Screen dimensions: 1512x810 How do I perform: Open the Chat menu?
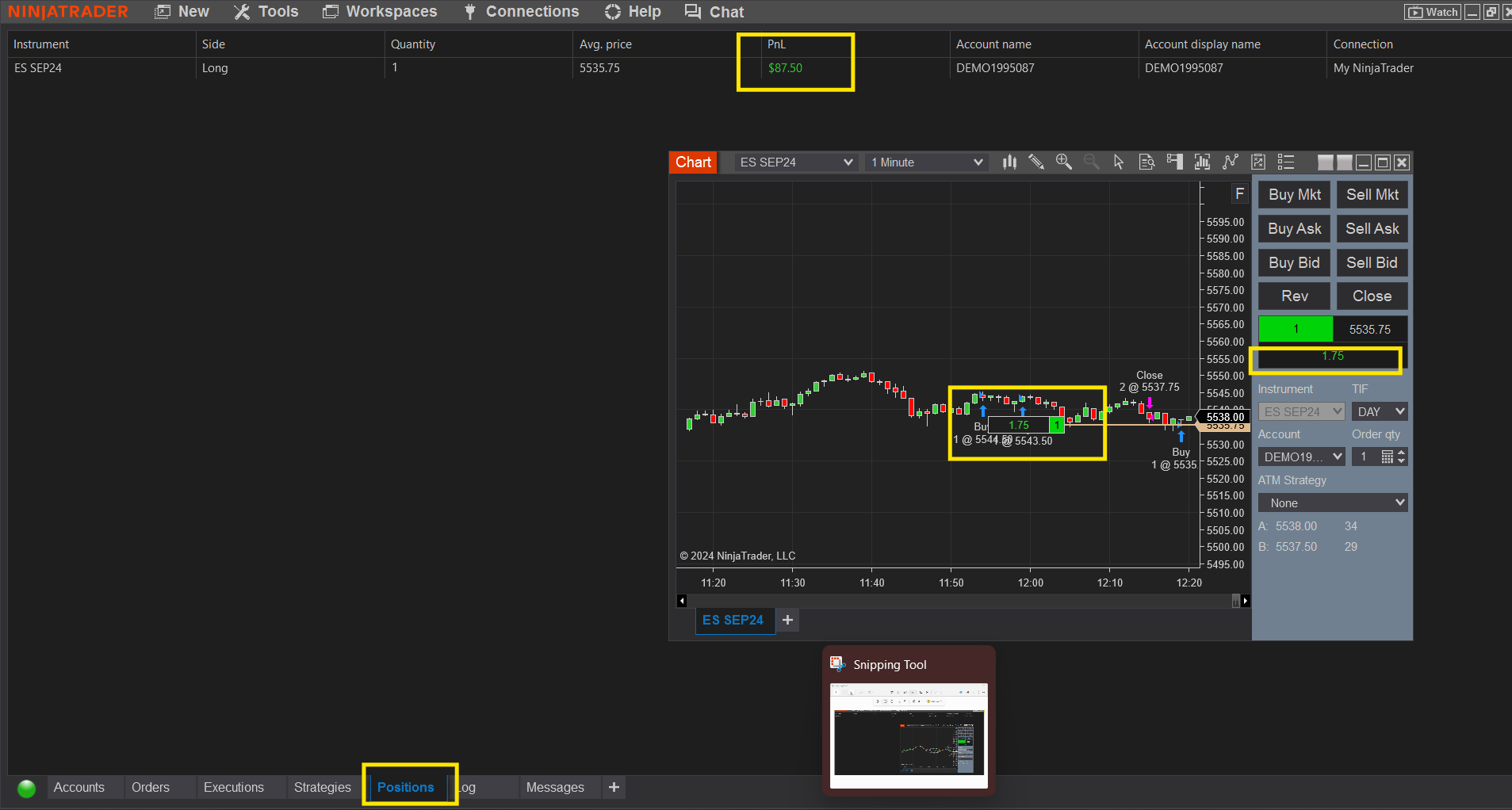714,12
